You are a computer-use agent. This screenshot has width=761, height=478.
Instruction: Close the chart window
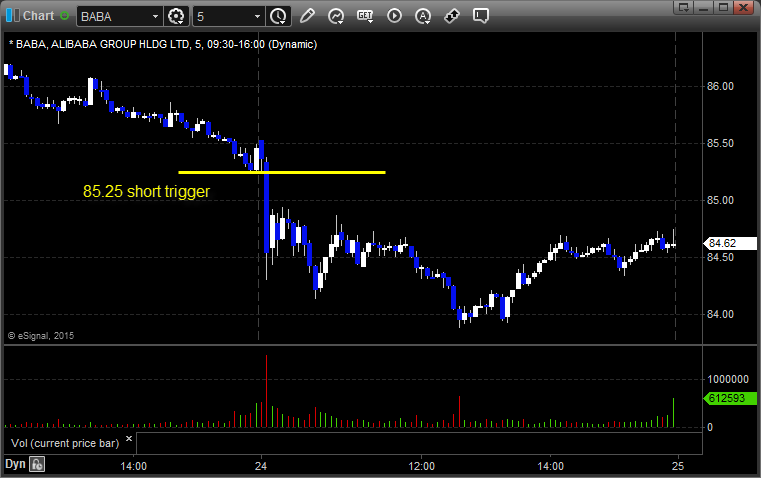click(743, 7)
